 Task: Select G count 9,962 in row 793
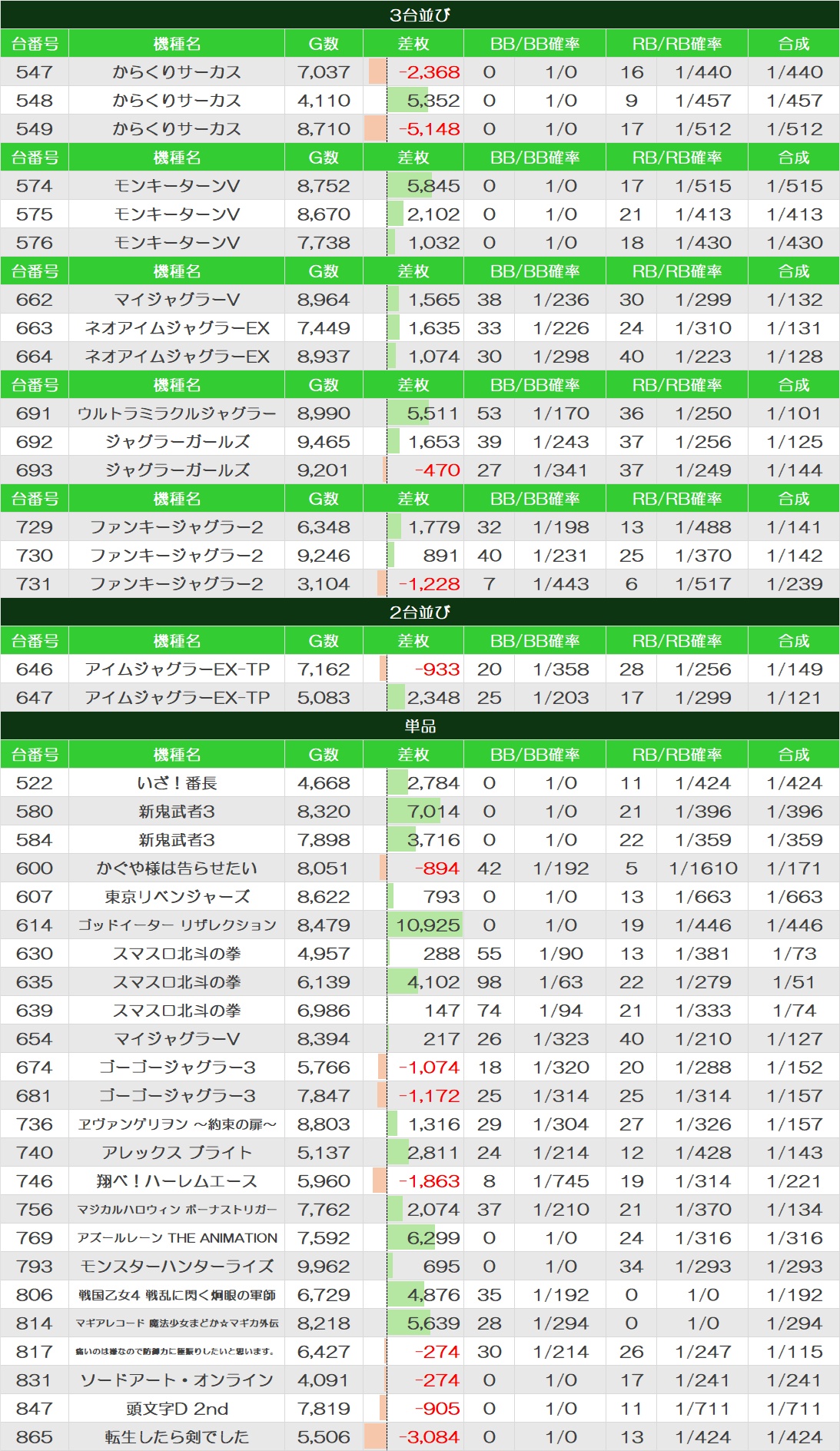pos(324,1267)
